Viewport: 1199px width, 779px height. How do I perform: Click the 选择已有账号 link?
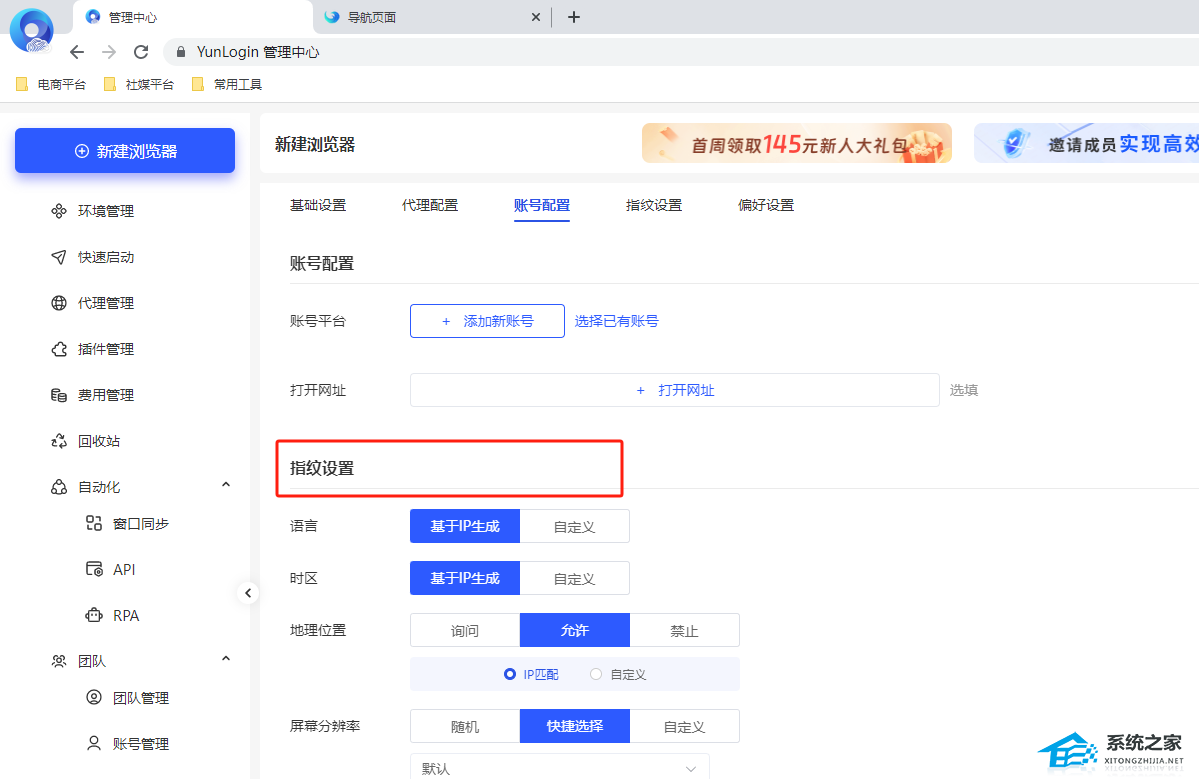[616, 321]
